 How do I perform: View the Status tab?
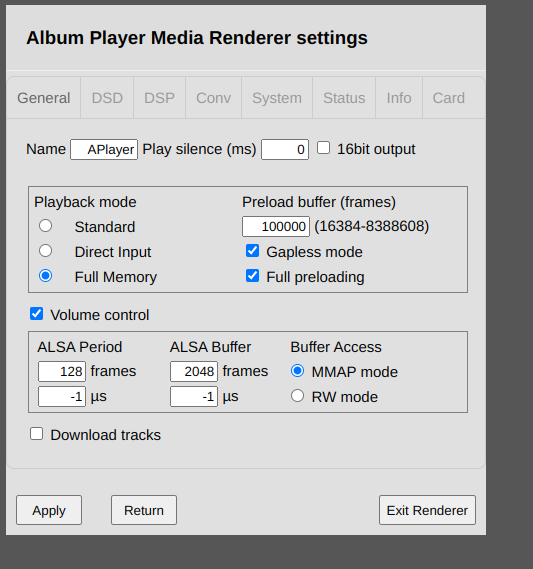point(344,98)
